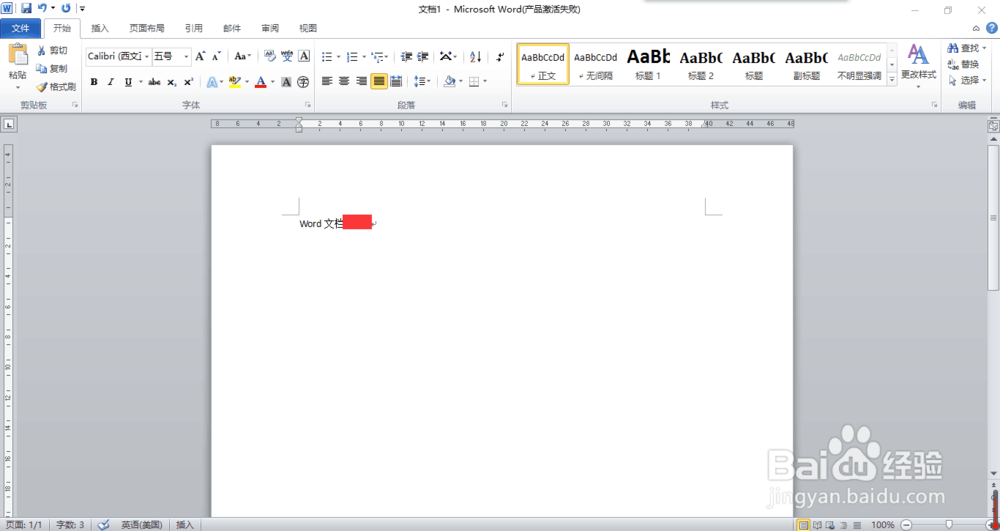Center the paragraph text
Screen dimensions: 1000x531
click(344, 82)
